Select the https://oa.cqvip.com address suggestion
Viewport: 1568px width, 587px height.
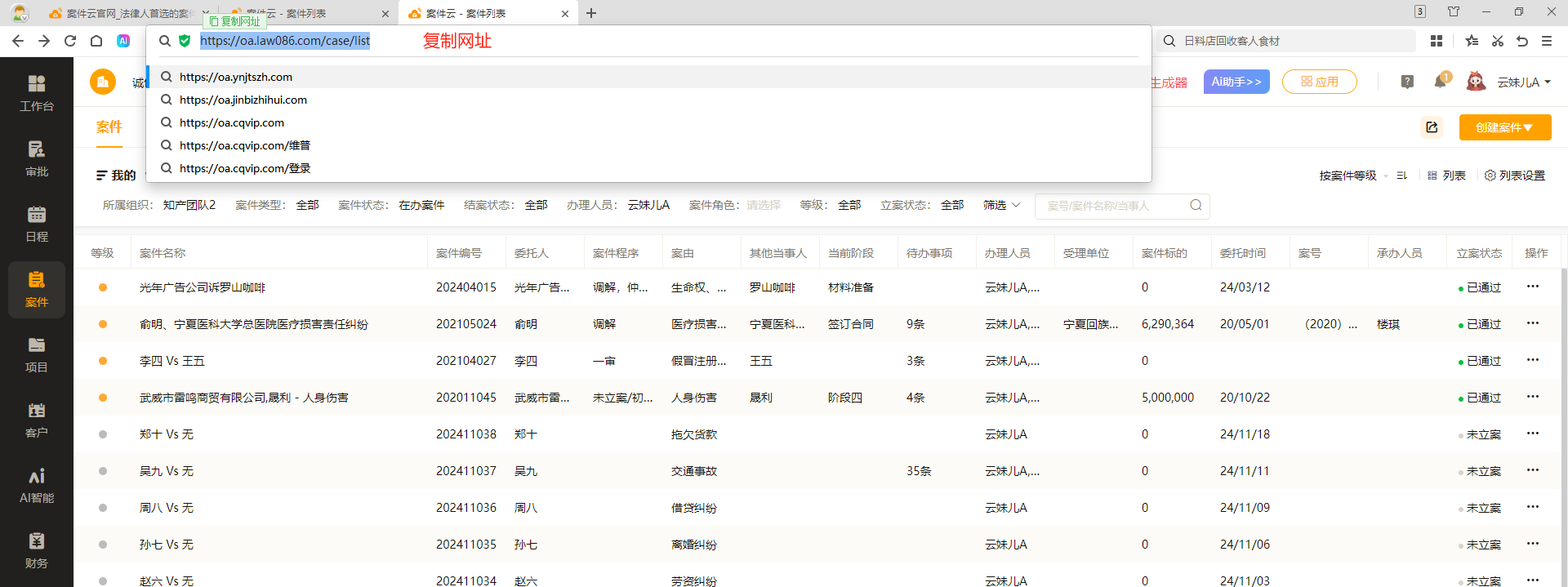tap(232, 122)
